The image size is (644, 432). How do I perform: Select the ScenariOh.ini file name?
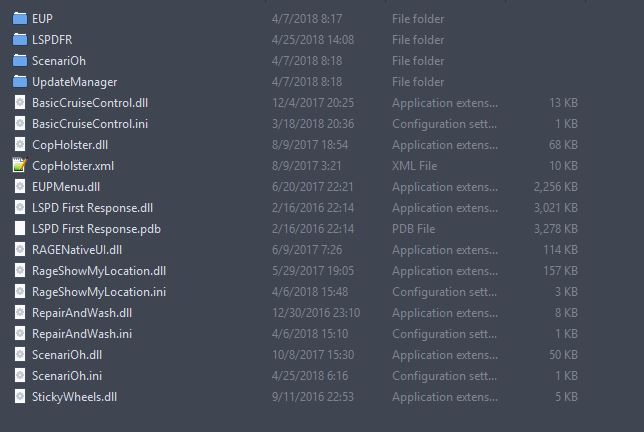(66, 375)
